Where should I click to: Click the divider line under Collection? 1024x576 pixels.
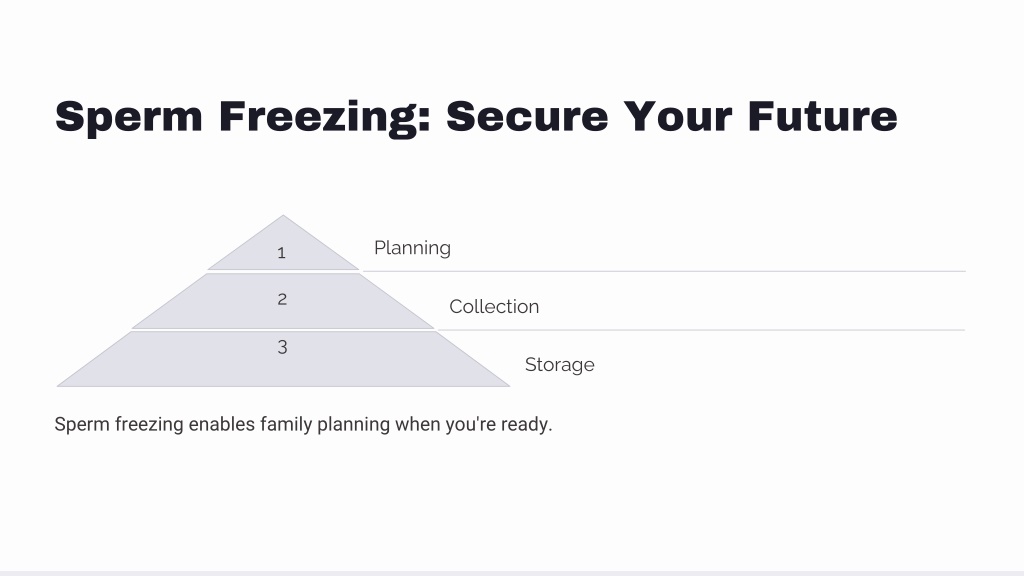tap(701, 330)
